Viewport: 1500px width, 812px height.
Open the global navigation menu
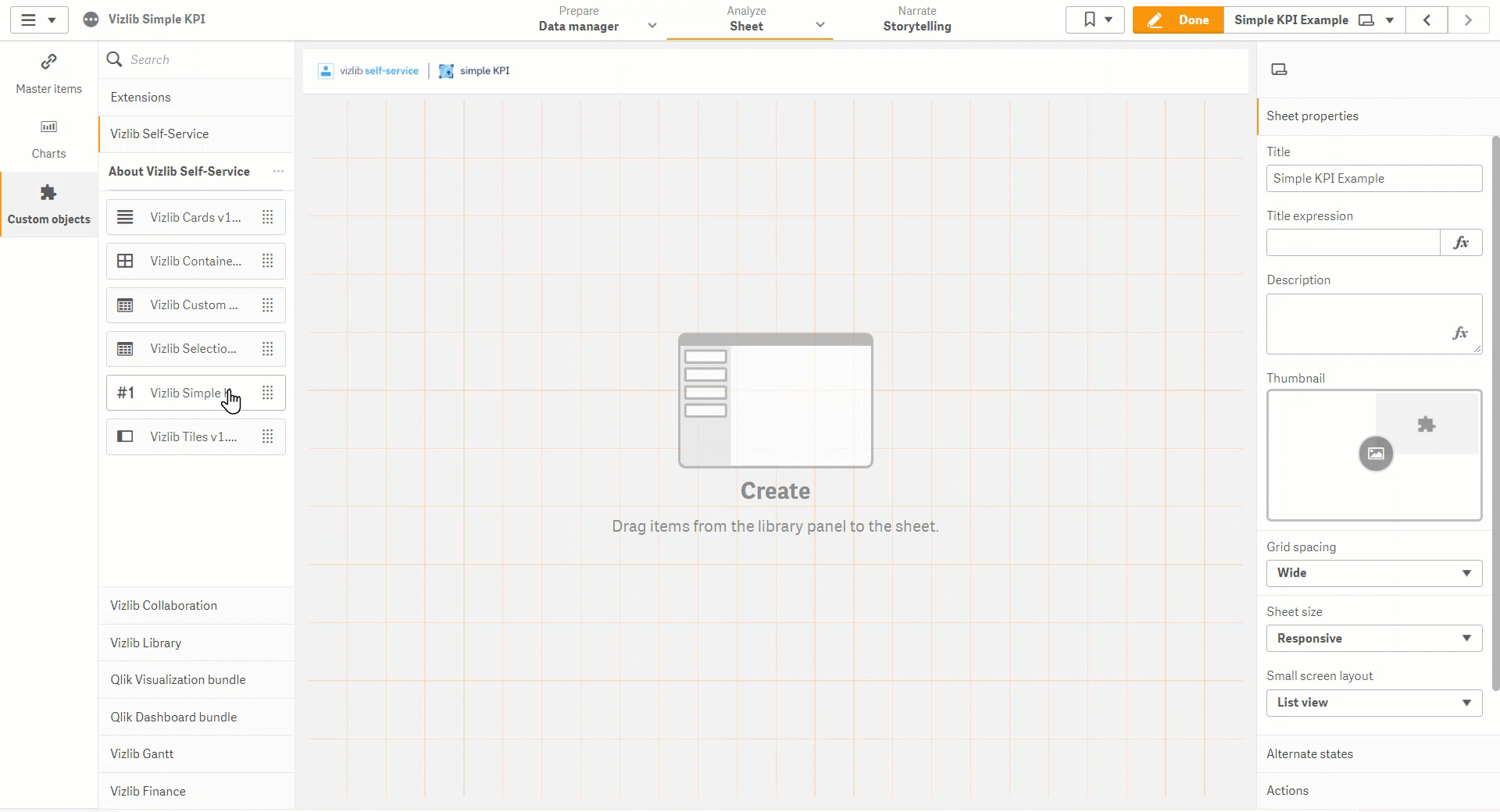tap(38, 20)
